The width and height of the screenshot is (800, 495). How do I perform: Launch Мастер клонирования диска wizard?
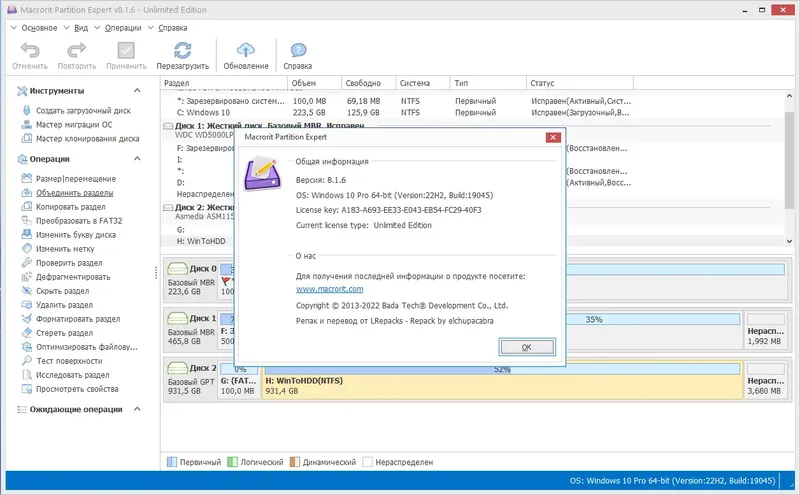click(x=87, y=138)
